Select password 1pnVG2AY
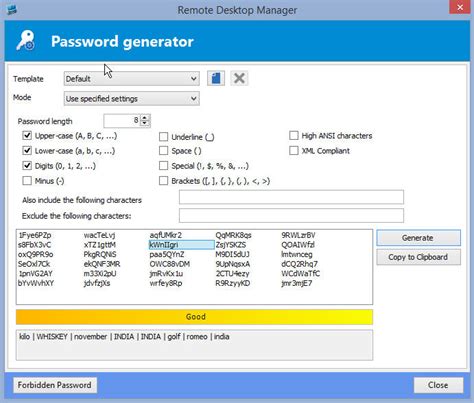The height and width of the screenshot is (403, 474). pos(35,274)
